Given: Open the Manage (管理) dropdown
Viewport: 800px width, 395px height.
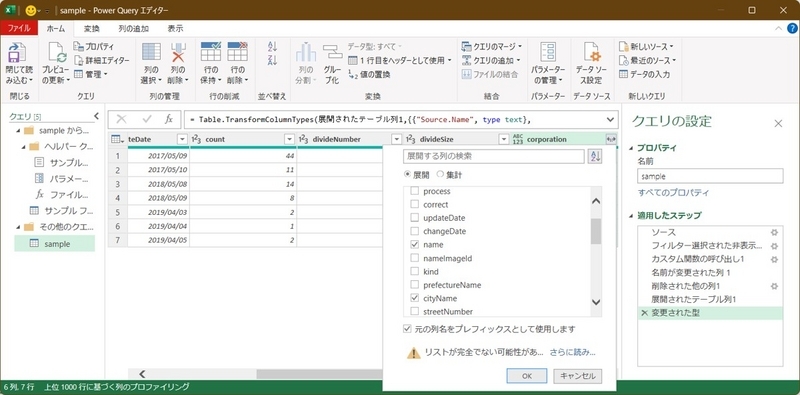Looking at the screenshot, I should [x=91, y=74].
